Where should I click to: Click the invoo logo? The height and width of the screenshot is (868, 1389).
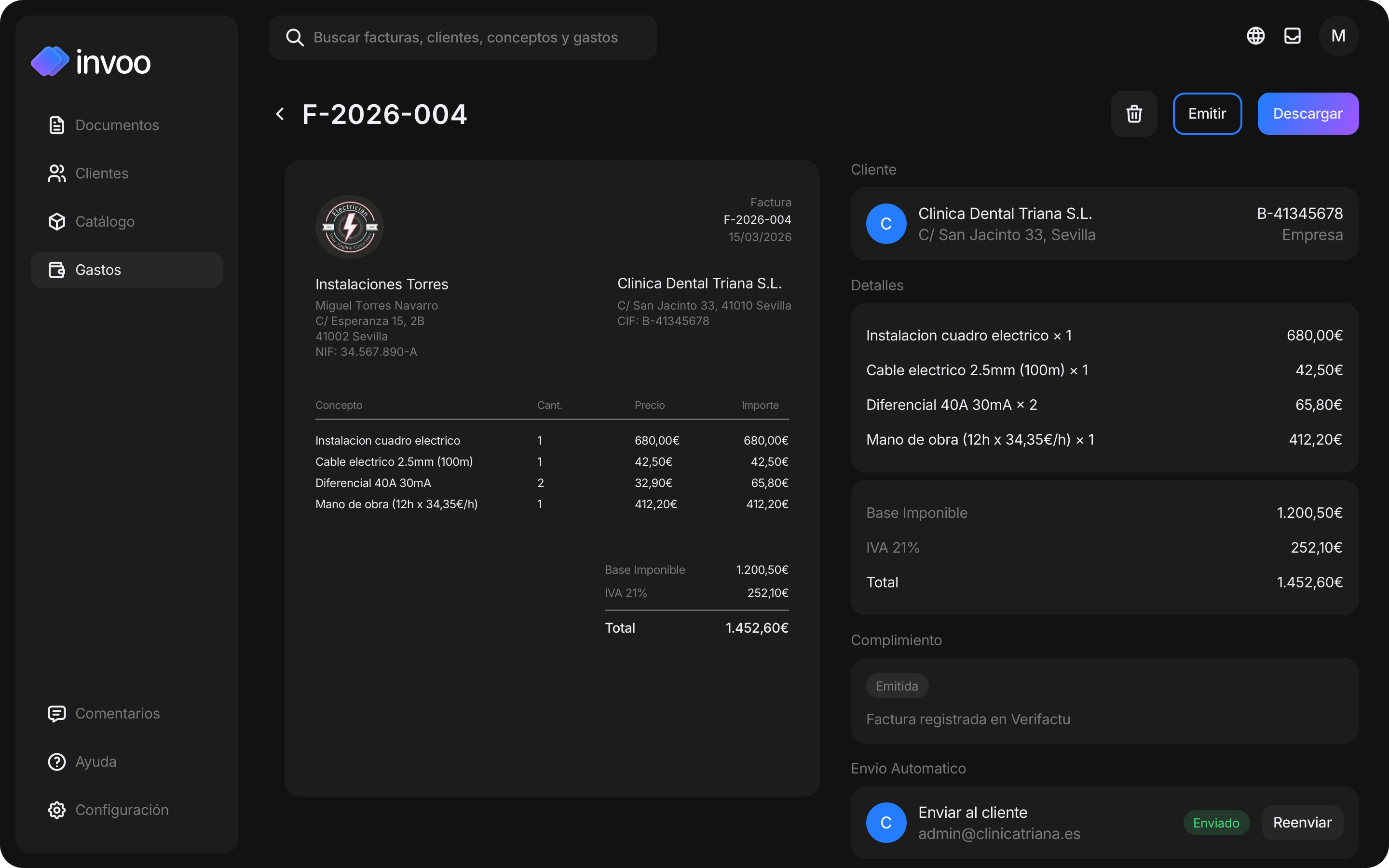click(x=91, y=61)
